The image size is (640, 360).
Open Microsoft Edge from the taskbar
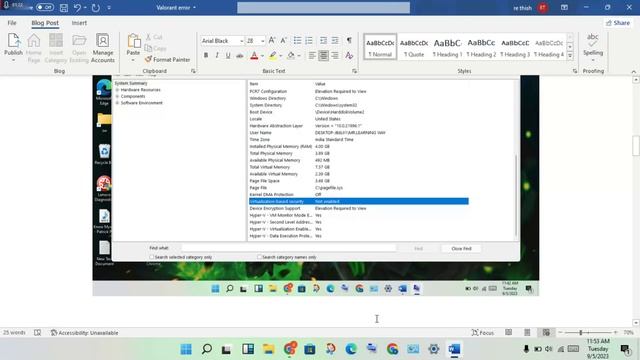point(351,349)
